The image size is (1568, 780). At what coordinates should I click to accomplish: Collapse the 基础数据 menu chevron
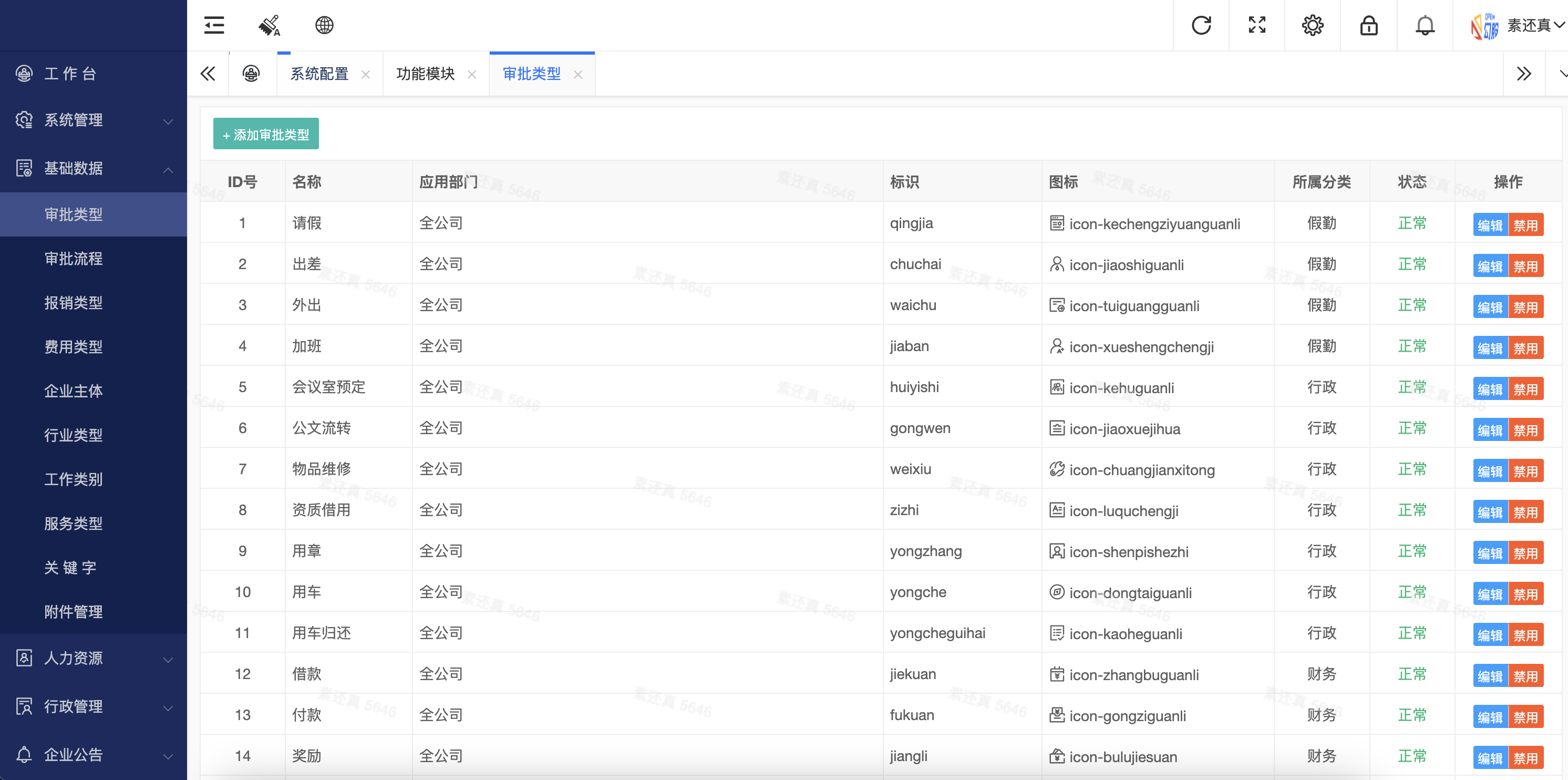click(x=168, y=169)
